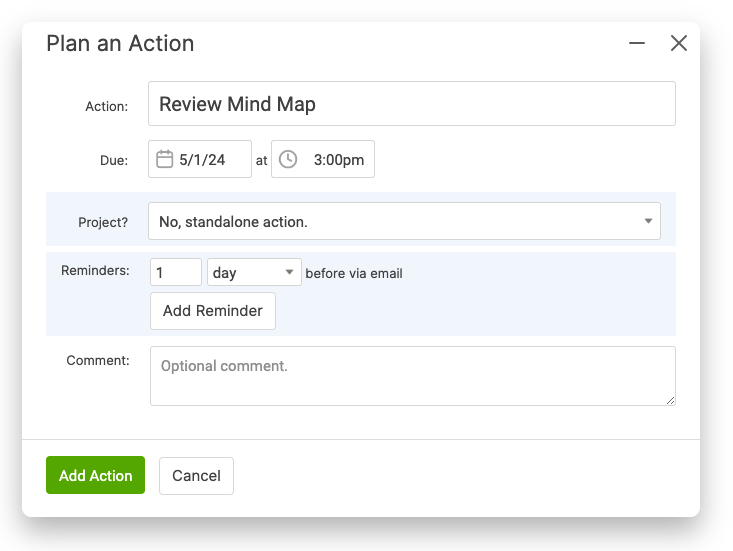Close the Plan an Action dialog
This screenshot has height=551, width=733.
tap(678, 43)
